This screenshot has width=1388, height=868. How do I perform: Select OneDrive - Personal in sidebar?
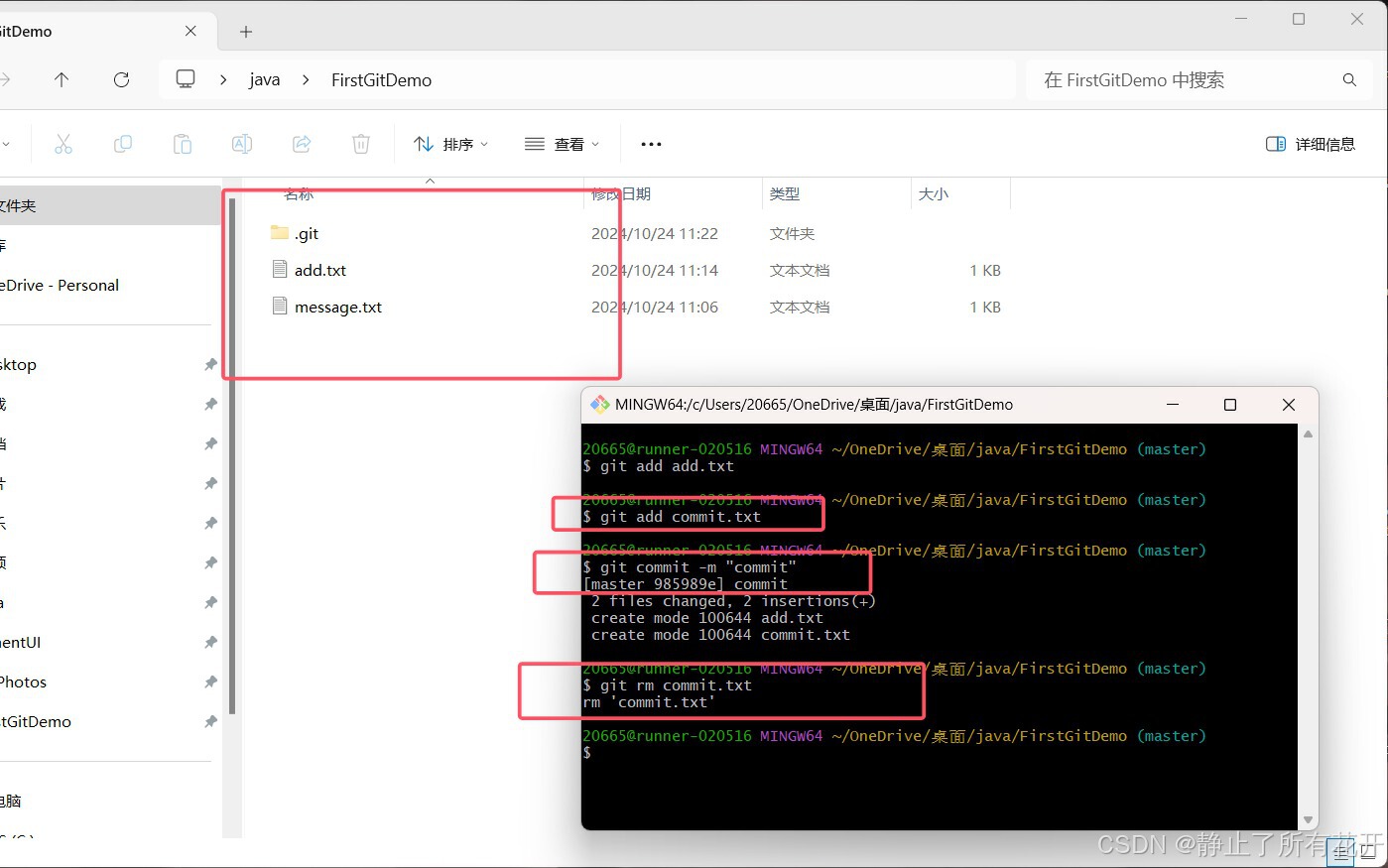click(x=60, y=285)
